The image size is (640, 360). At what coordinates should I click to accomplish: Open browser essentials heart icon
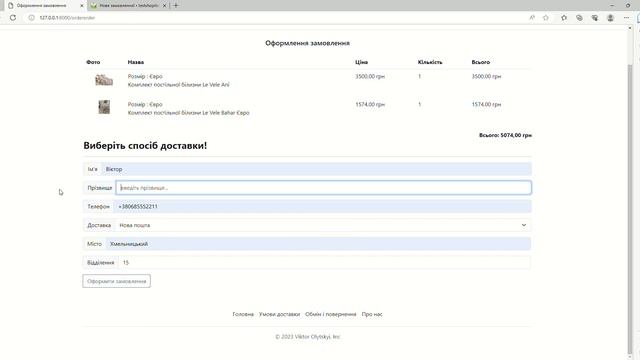[595, 18]
